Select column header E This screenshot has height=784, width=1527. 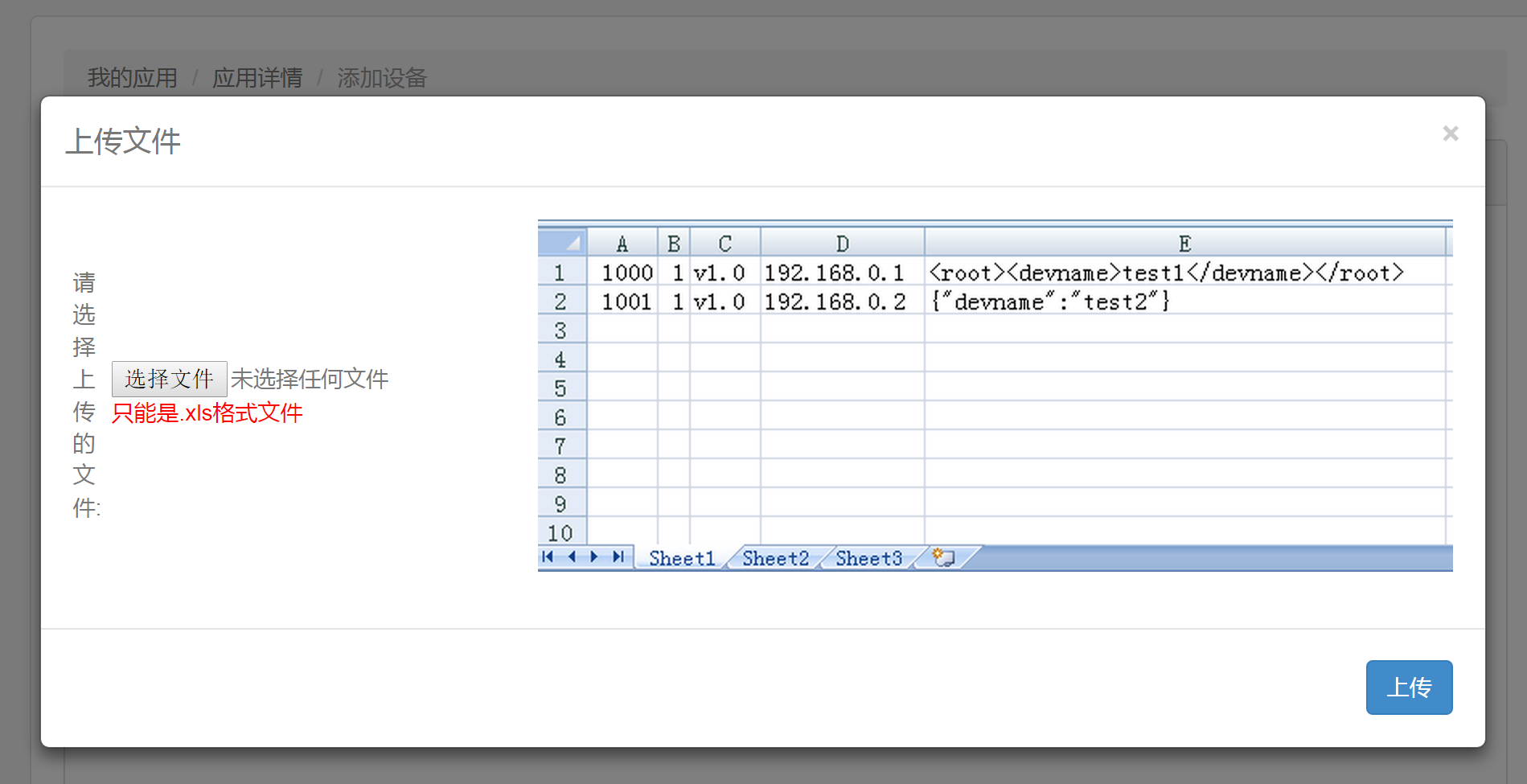1184,244
